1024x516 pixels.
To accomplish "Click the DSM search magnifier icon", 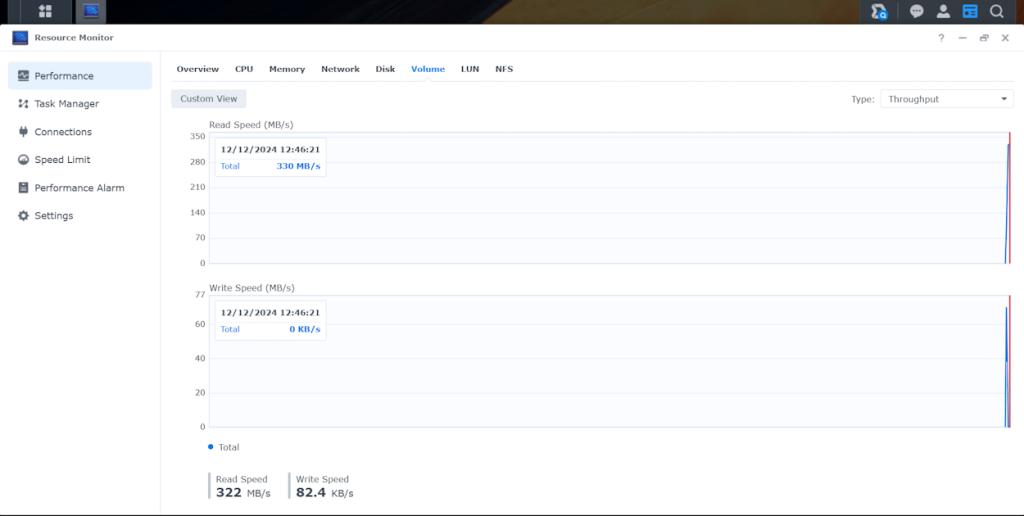I will 997,11.
